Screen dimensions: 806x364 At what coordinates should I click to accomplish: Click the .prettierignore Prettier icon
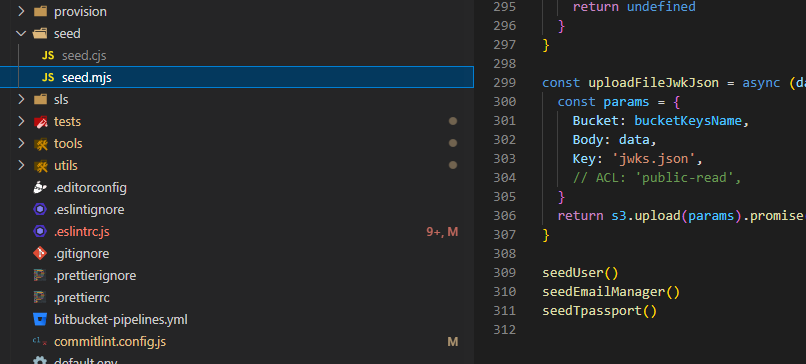pyautogui.click(x=40, y=276)
